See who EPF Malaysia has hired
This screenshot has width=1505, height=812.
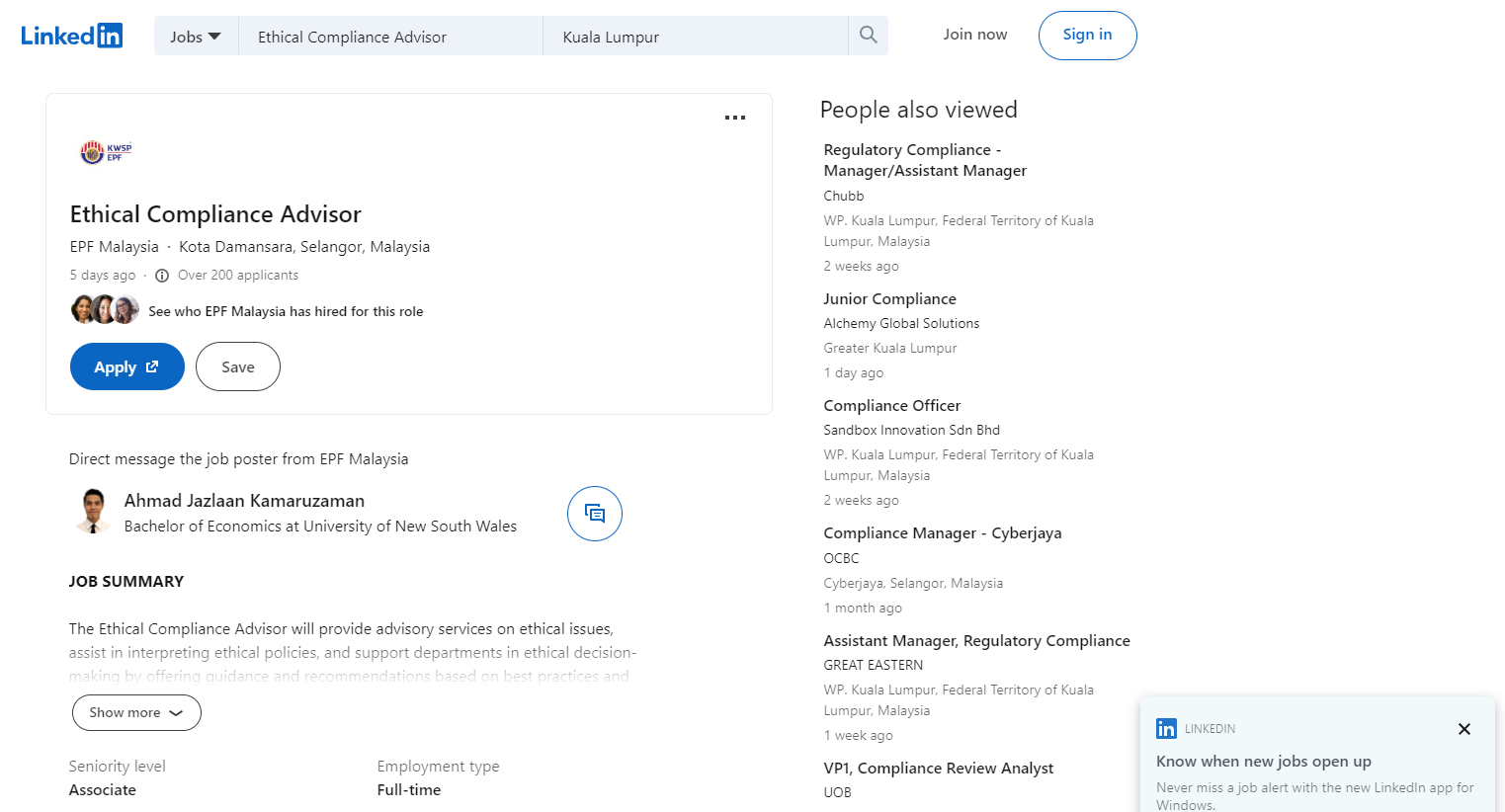[286, 311]
